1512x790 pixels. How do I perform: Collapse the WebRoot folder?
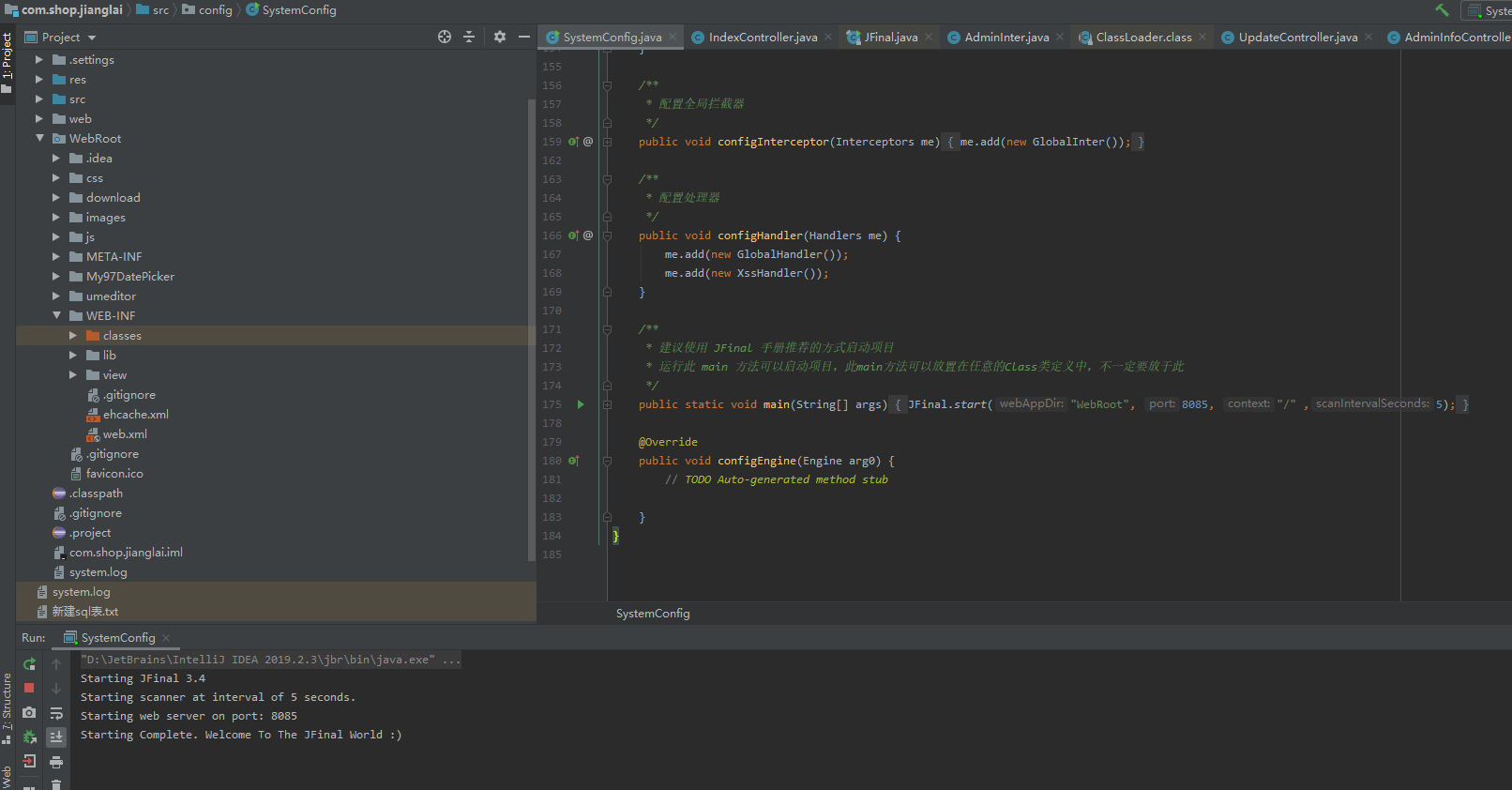pos(39,138)
